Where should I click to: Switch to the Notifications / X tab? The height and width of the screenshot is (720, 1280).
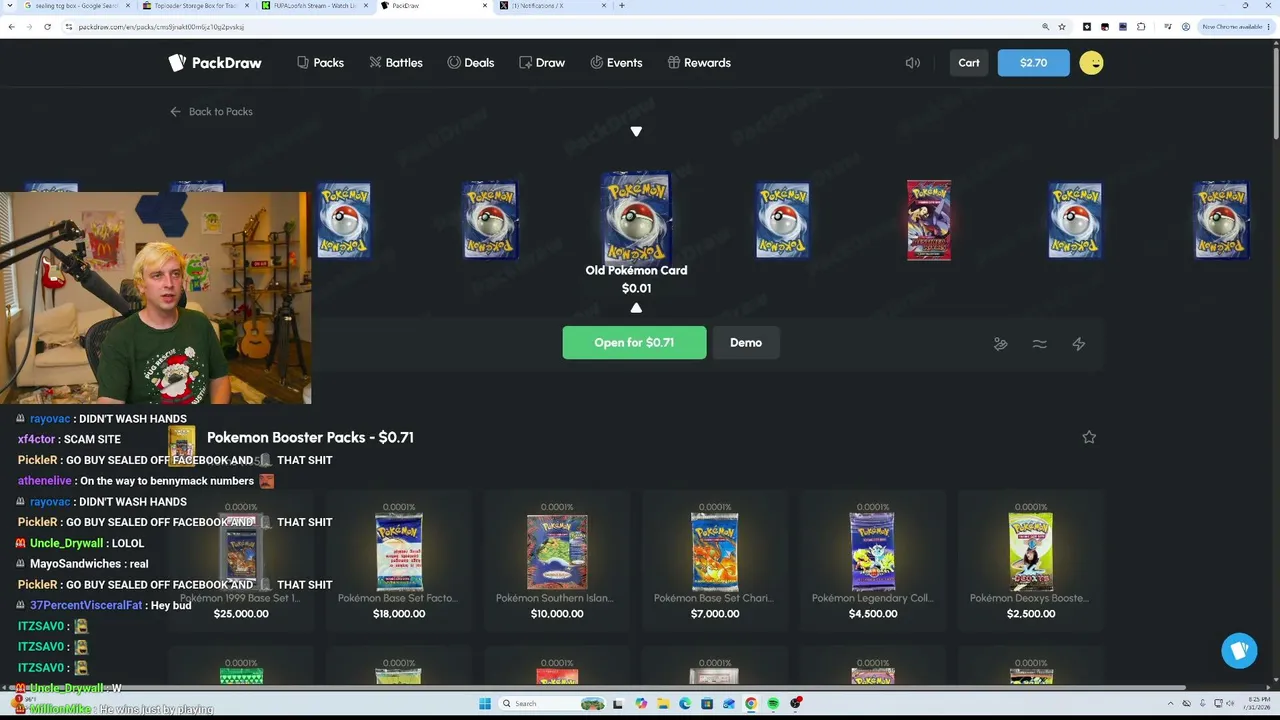[x=552, y=6]
